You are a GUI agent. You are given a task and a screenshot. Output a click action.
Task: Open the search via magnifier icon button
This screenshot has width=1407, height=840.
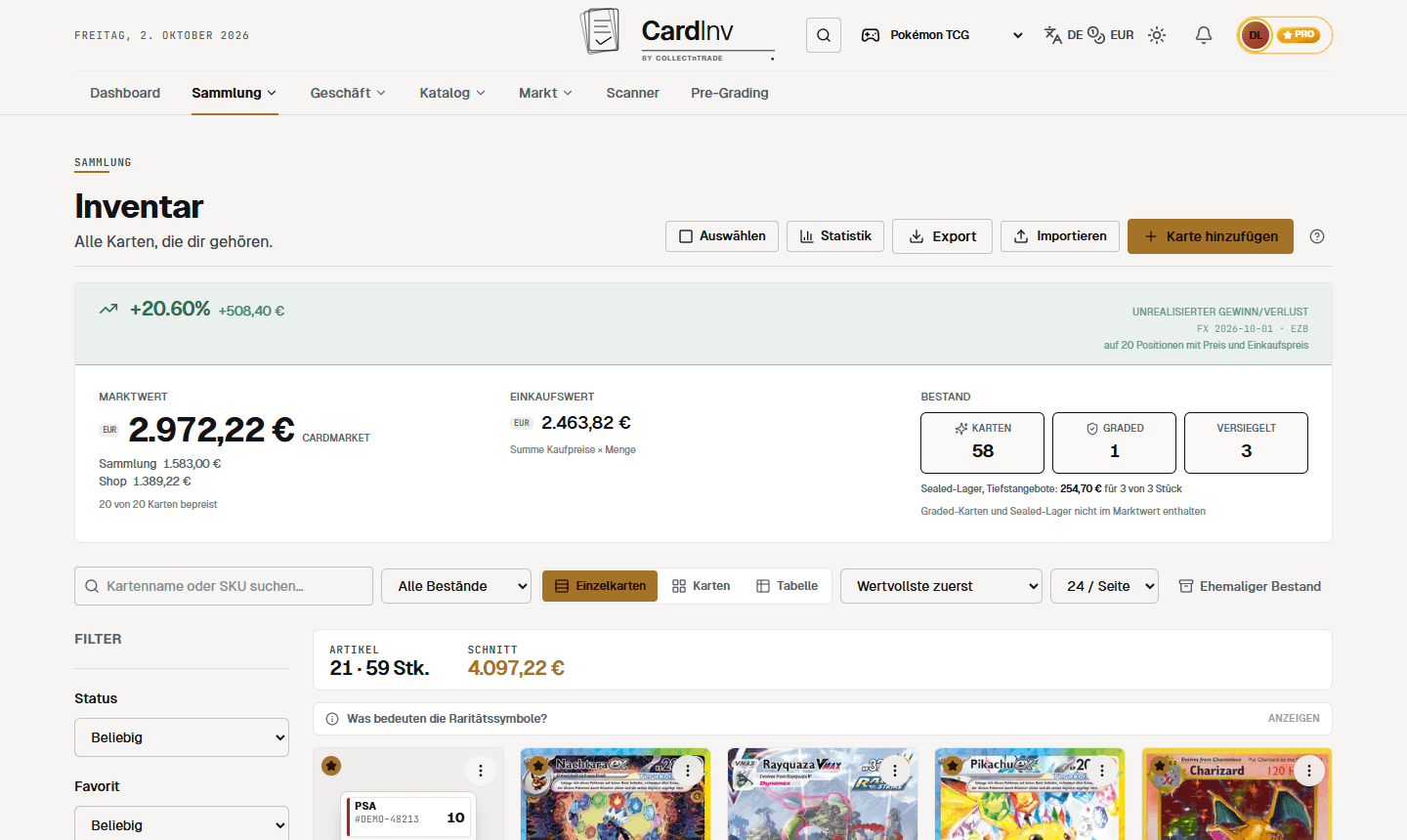(824, 35)
